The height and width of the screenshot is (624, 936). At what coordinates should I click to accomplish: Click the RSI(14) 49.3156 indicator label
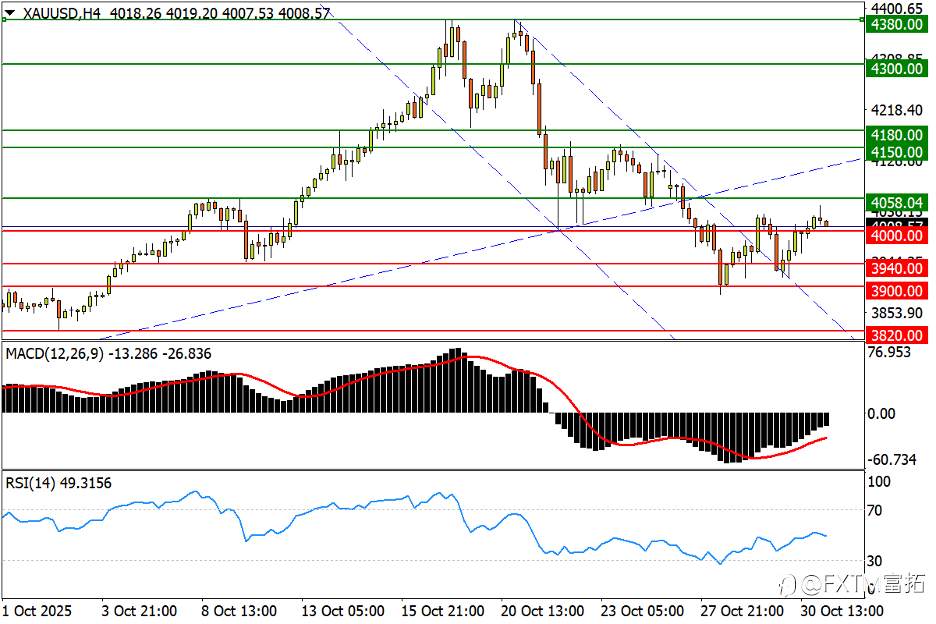(x=58, y=482)
